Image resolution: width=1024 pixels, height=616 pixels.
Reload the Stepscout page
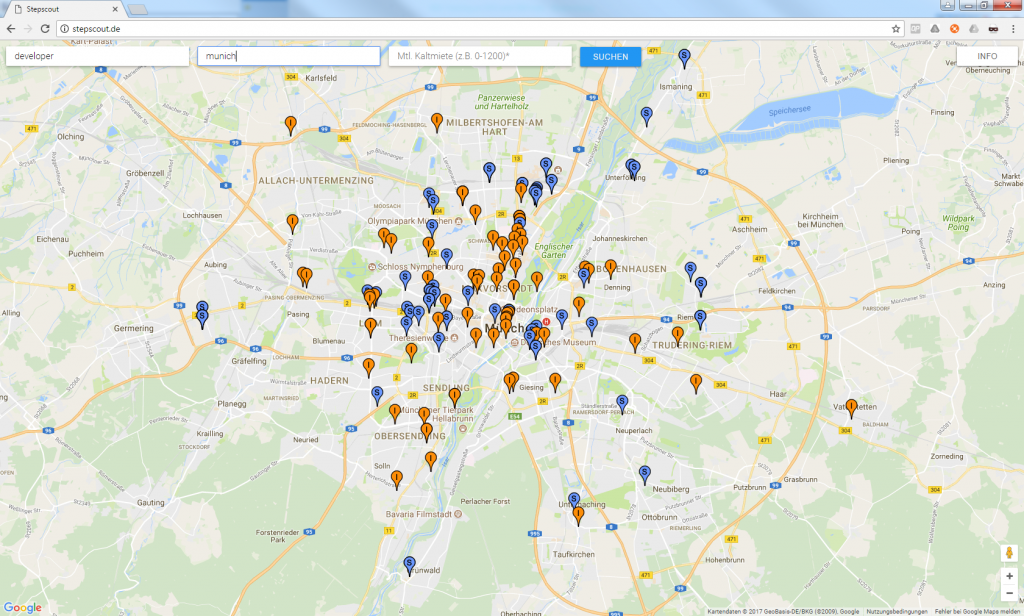click(x=45, y=29)
